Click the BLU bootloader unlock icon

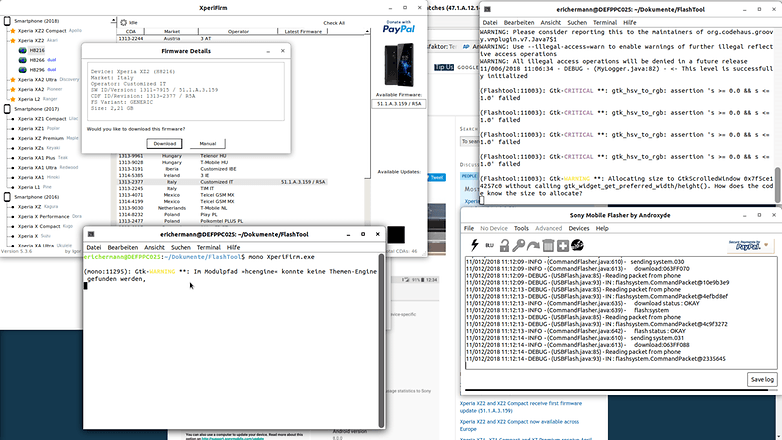[x=490, y=245]
